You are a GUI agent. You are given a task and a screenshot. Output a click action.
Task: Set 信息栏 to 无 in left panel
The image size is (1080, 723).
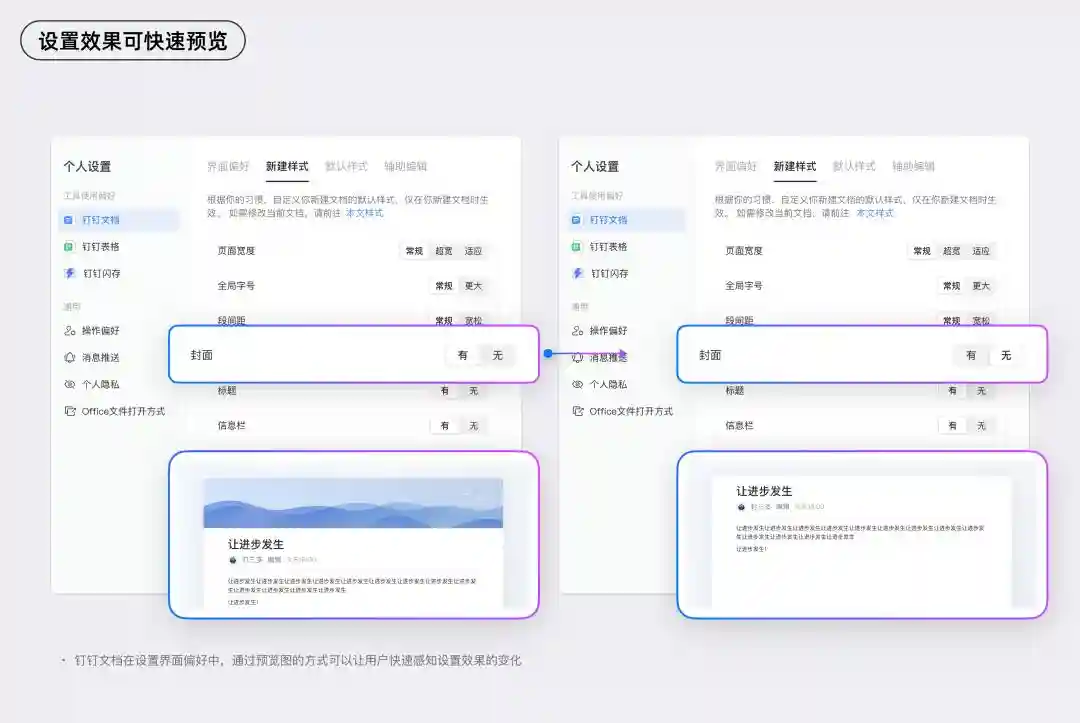[x=474, y=426]
